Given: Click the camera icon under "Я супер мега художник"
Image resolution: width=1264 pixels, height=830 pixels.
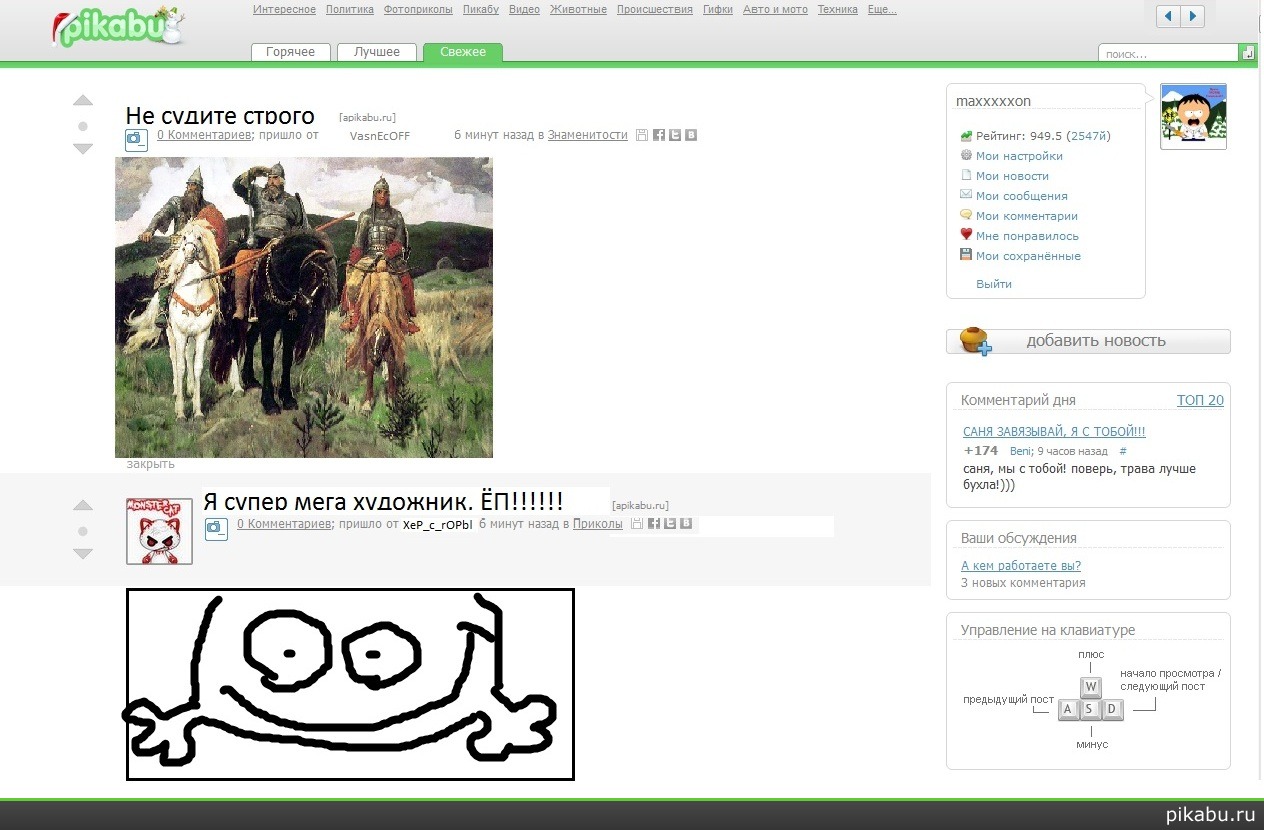Looking at the screenshot, I should 216,529.
